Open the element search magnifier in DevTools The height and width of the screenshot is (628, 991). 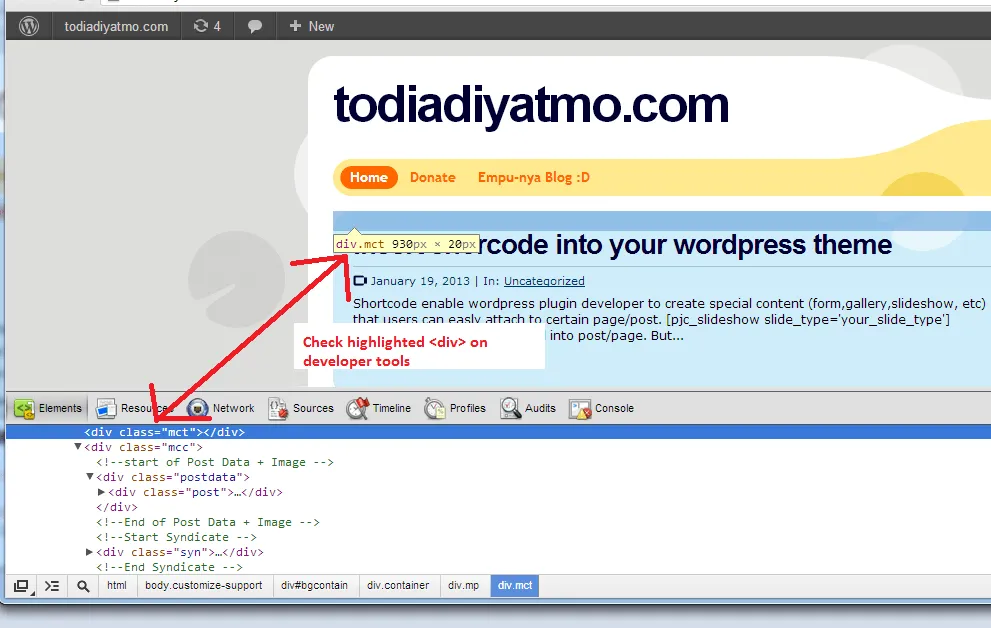83,586
